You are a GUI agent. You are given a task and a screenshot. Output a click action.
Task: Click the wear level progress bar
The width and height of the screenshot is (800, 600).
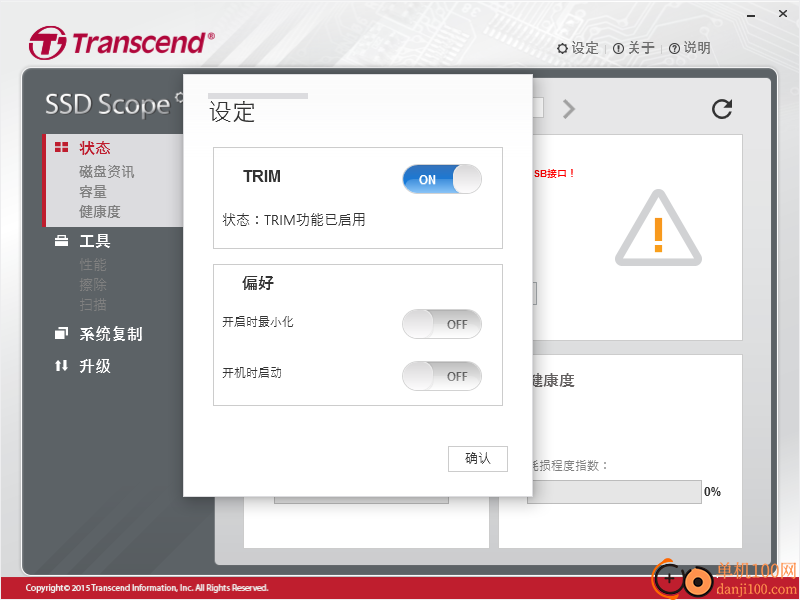click(614, 492)
